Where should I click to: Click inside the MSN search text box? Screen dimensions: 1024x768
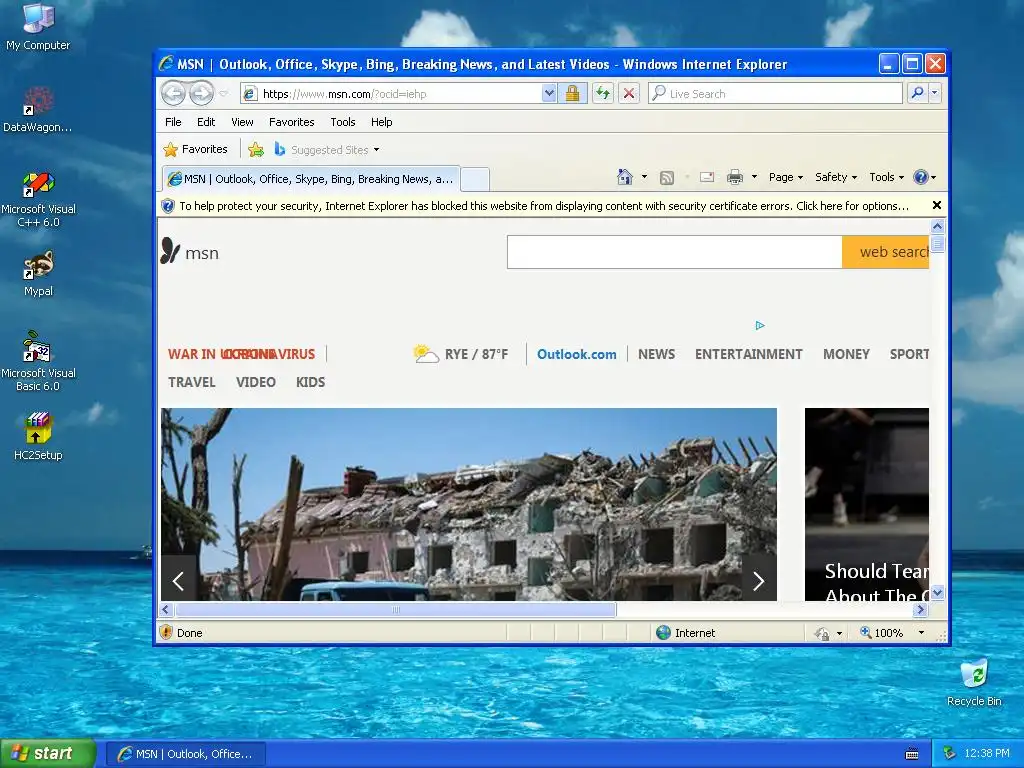click(x=675, y=252)
